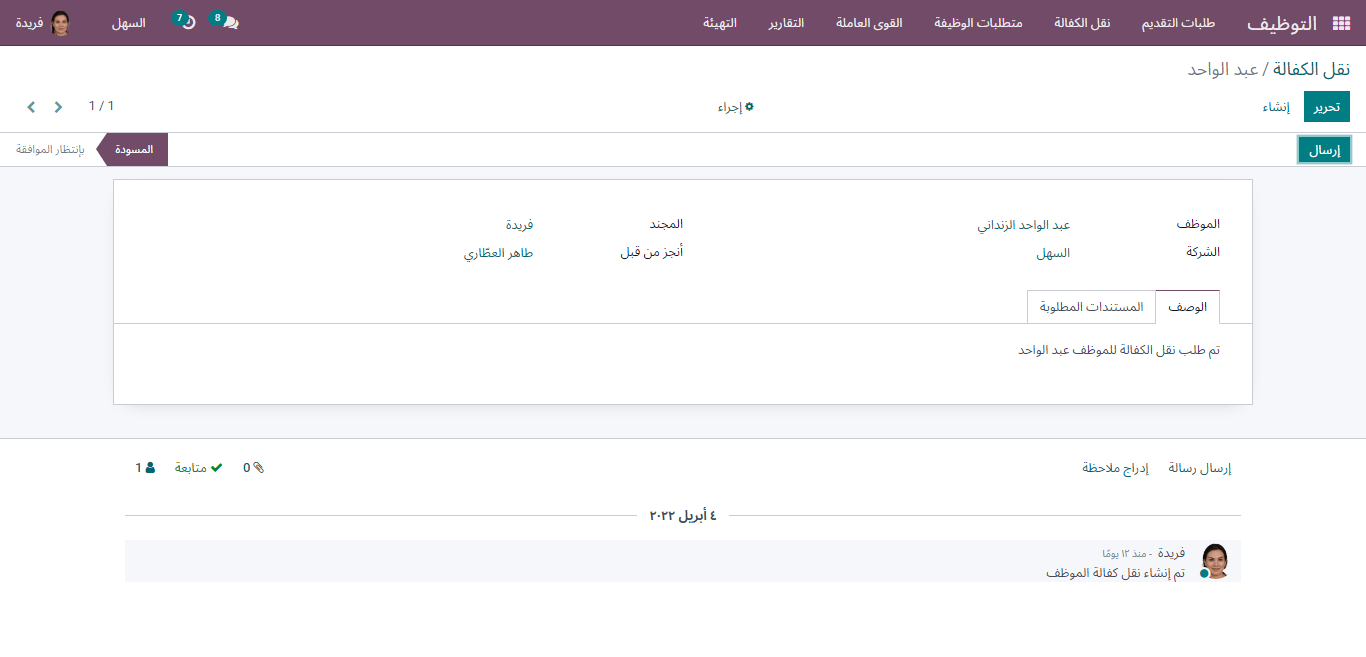The width and height of the screenshot is (1366, 657).
Task: Open recruiter link فريدة in form
Action: pyautogui.click(x=519, y=225)
